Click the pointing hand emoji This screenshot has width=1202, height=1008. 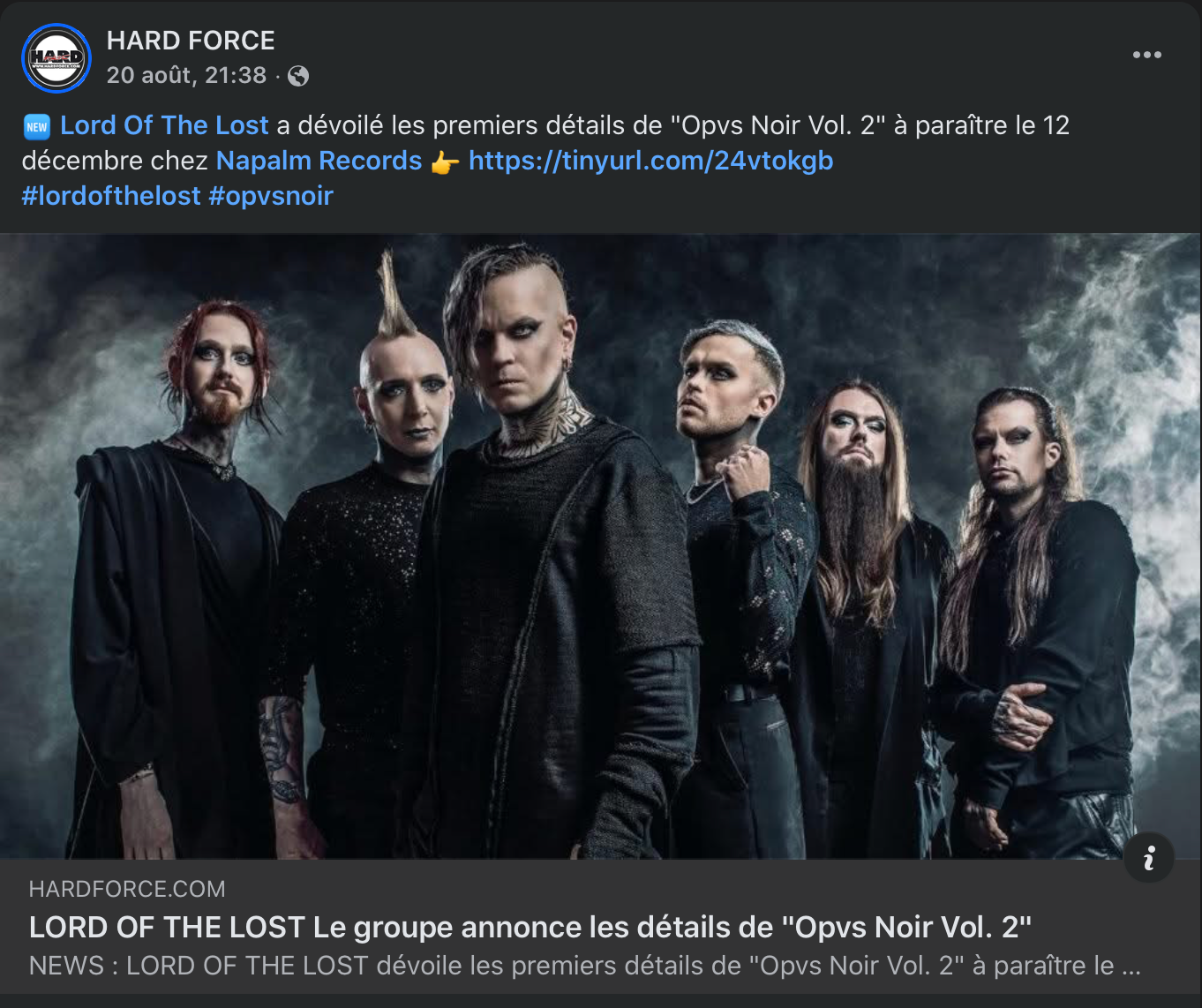pos(446,162)
